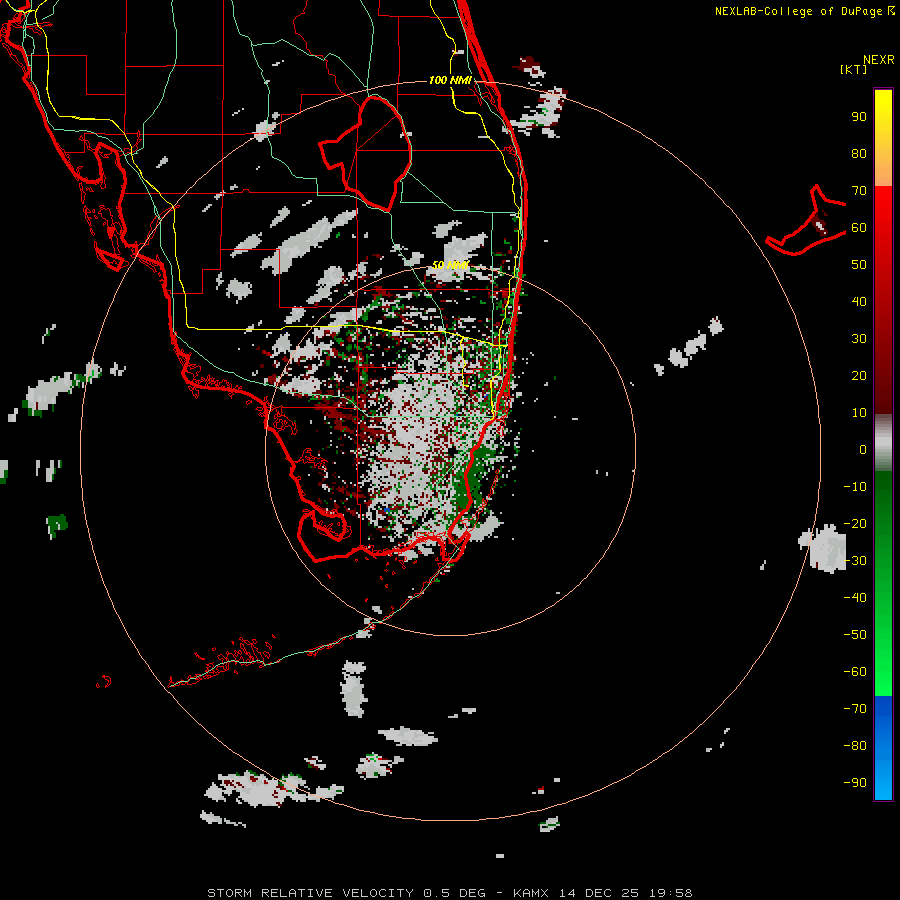Click the NEXR label at top right
This screenshot has height=900, width=900.
point(879,60)
